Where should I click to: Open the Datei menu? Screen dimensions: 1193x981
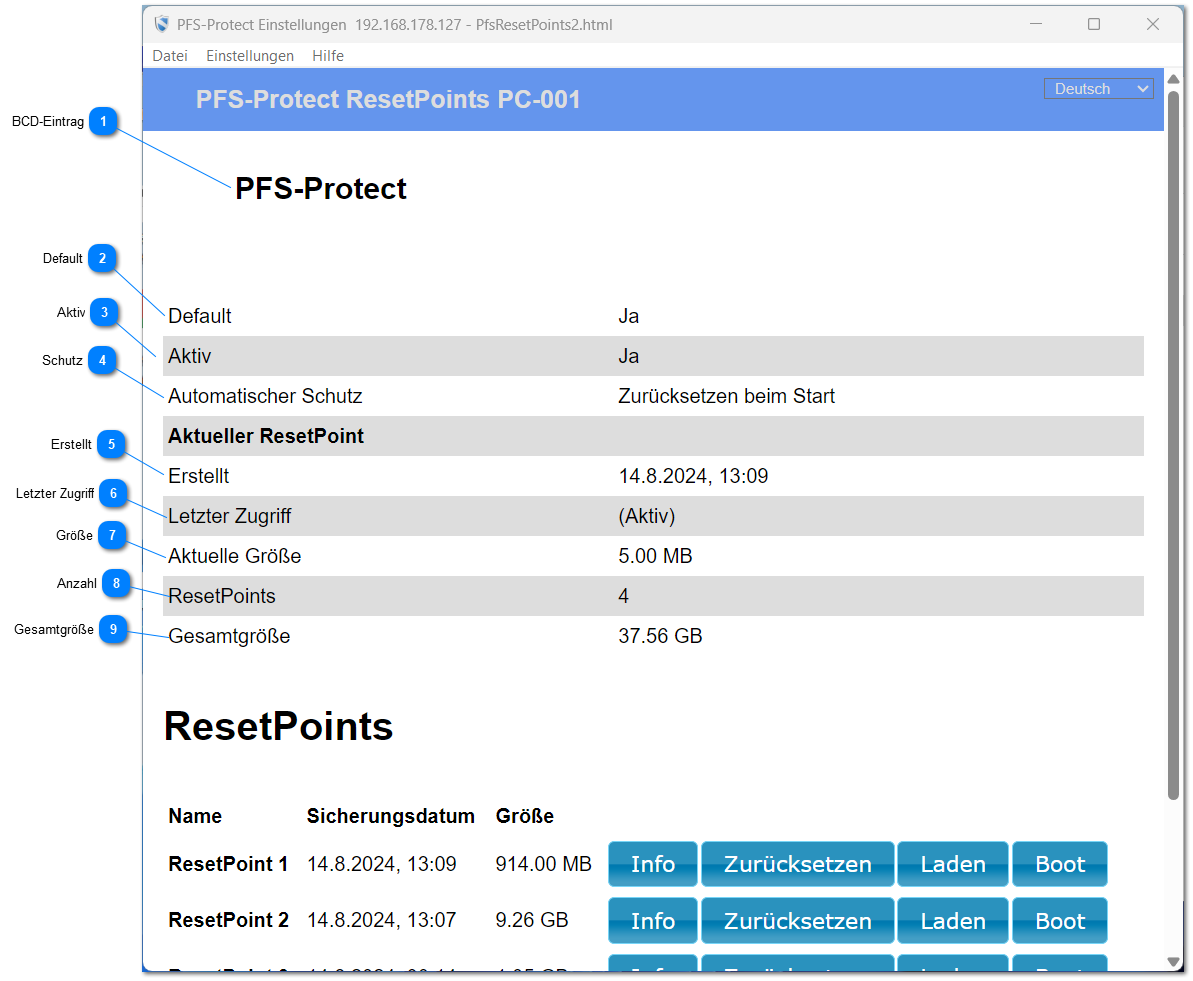tap(169, 56)
